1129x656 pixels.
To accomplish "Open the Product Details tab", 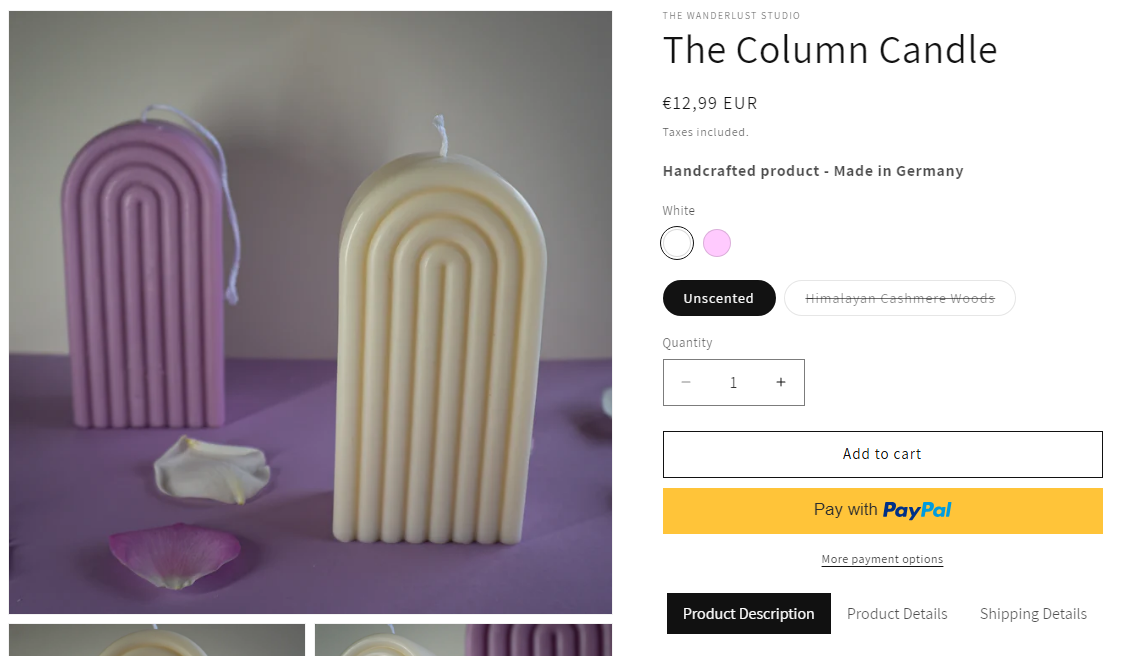I will pyautogui.click(x=897, y=614).
